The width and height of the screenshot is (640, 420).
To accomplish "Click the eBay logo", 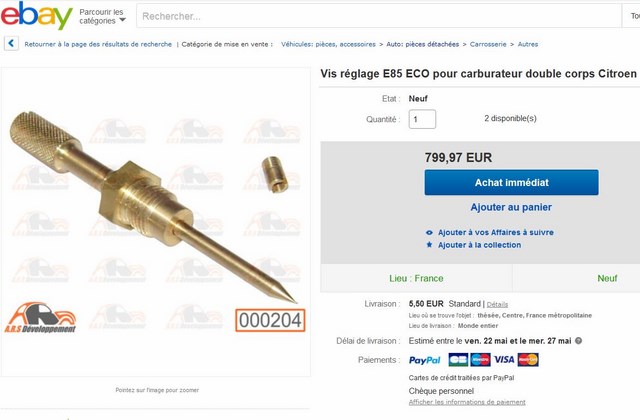I will [x=37, y=16].
